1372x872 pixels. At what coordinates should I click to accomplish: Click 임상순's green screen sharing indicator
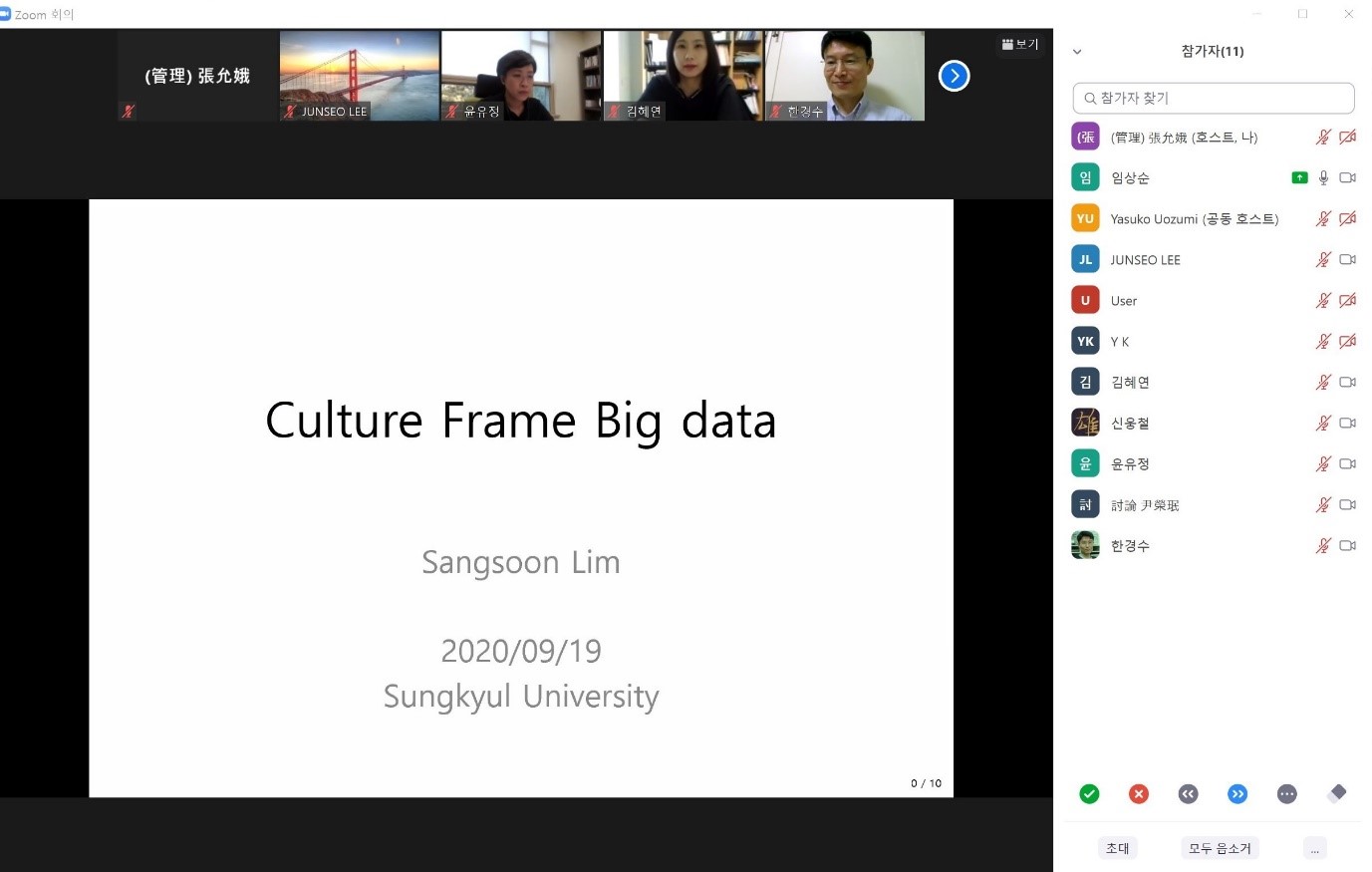coord(1299,177)
